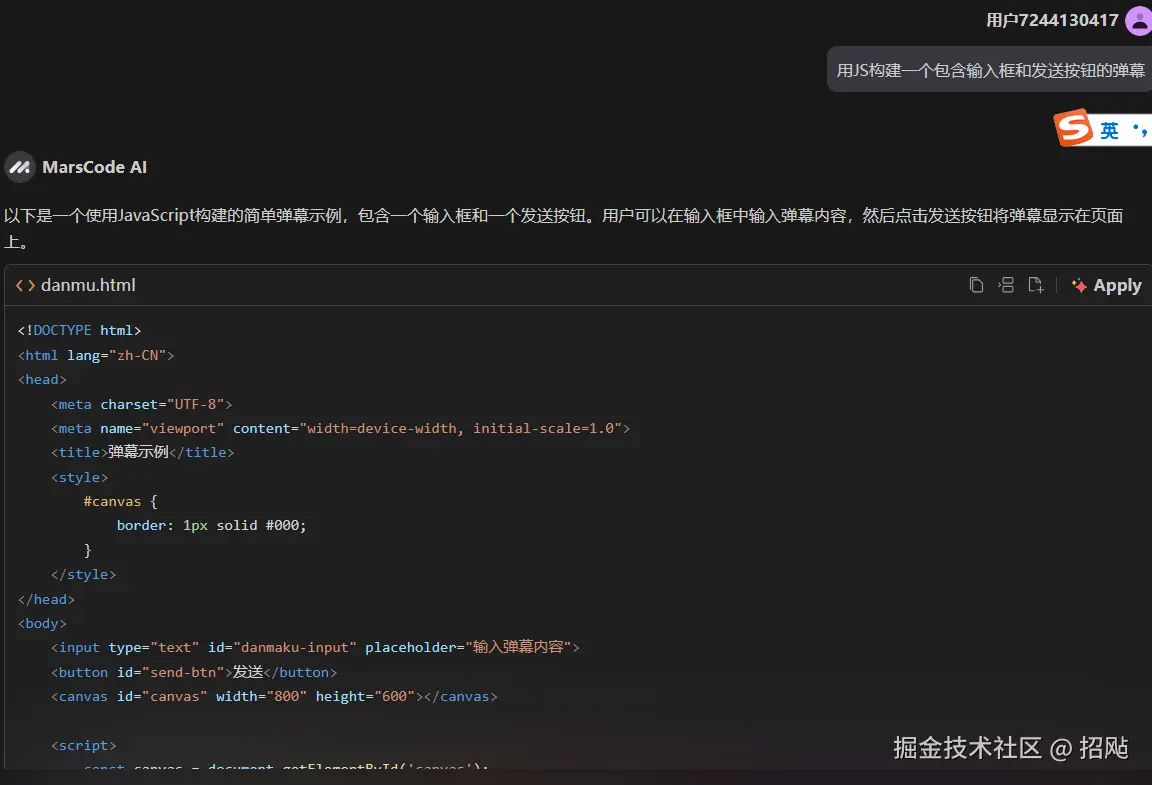Click the canvas width="800" code line
The width and height of the screenshot is (1152, 785).
click(274, 696)
